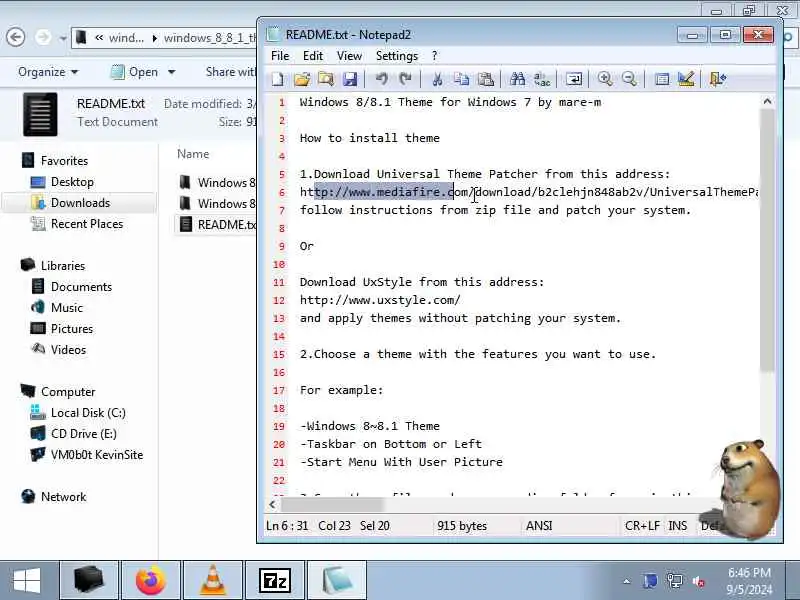
Task: Open the ? help menu in Notepad2
Action: (434, 56)
